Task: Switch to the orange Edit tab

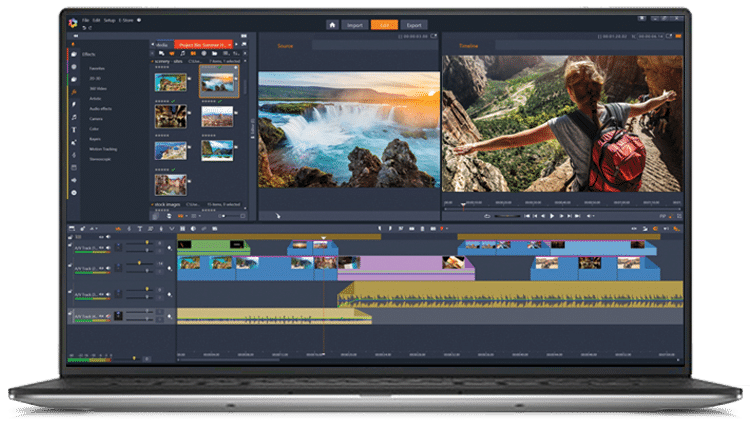Action: [384, 25]
